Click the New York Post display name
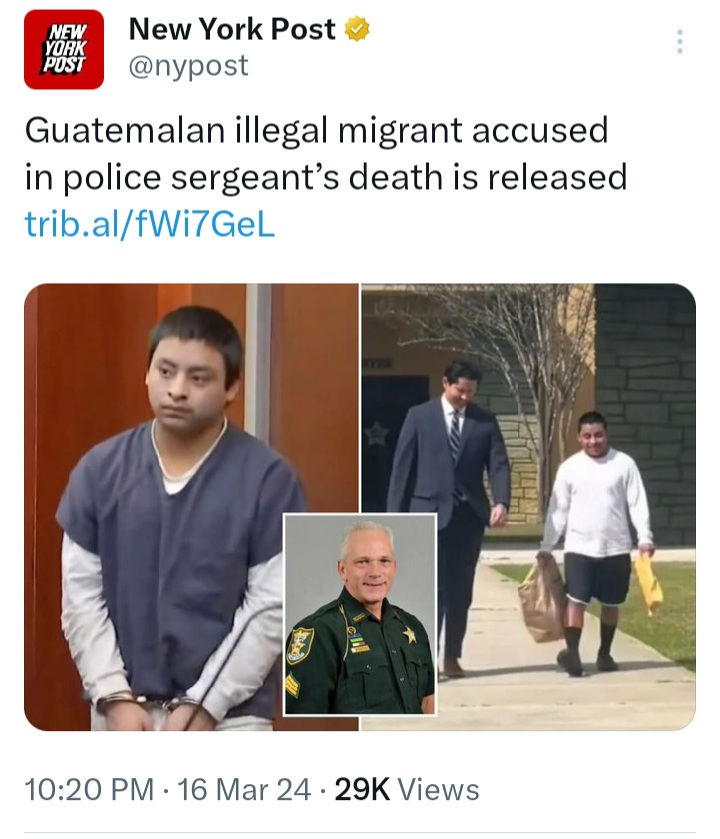Screen dimensions: 720x839 [x=232, y=29]
